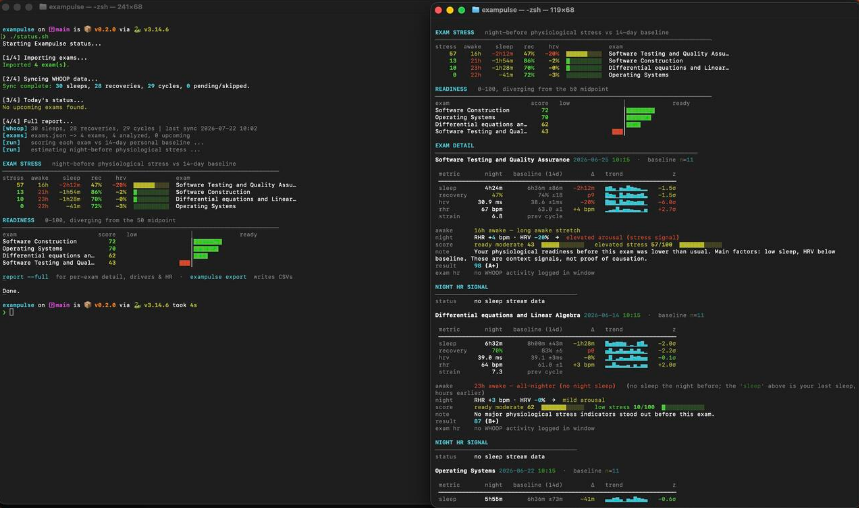Click the 'ready moderate 62' score text
Viewport: 859px width, 508px height.
pyautogui.click(x=504, y=408)
